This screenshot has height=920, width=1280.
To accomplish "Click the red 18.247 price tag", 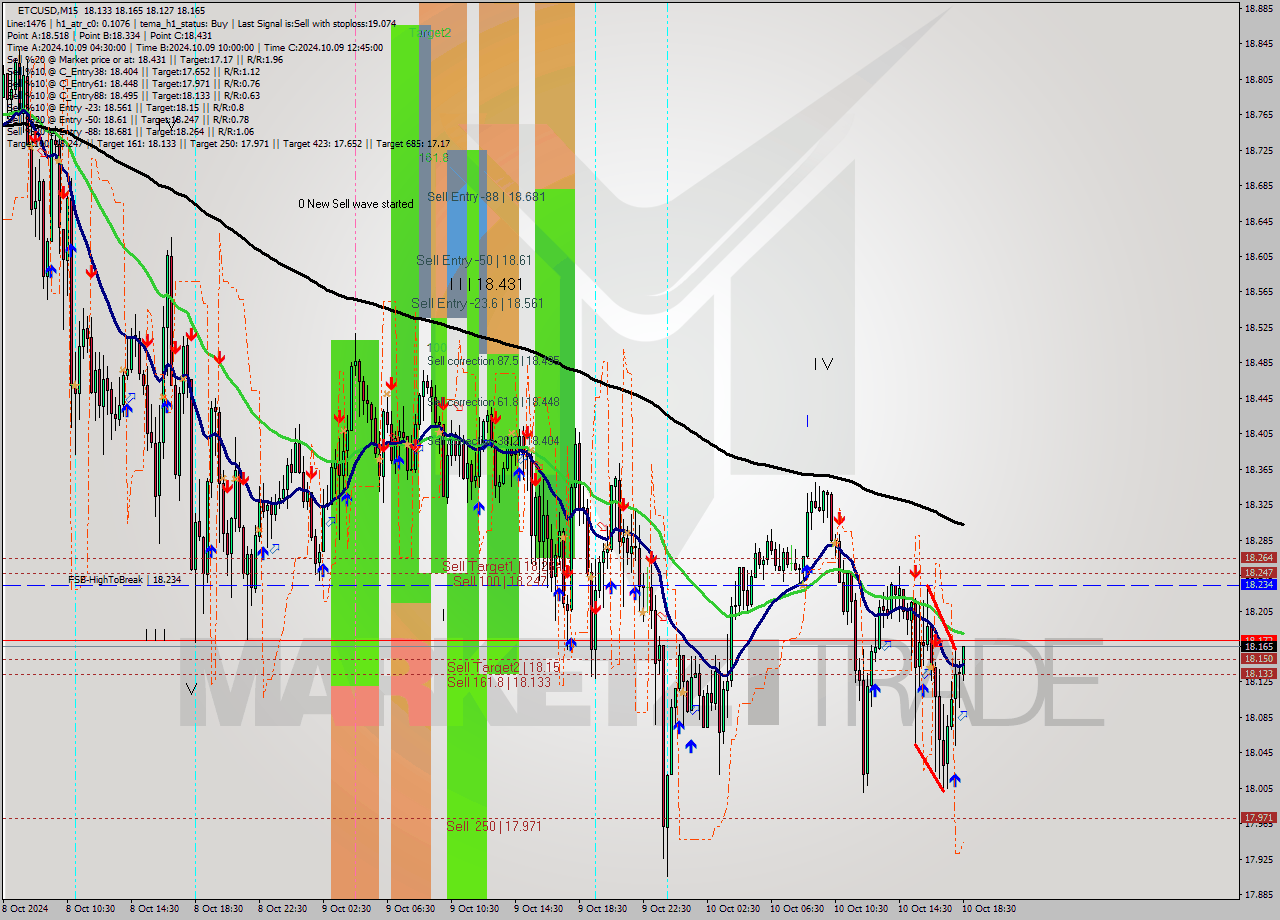I will 1258,573.
